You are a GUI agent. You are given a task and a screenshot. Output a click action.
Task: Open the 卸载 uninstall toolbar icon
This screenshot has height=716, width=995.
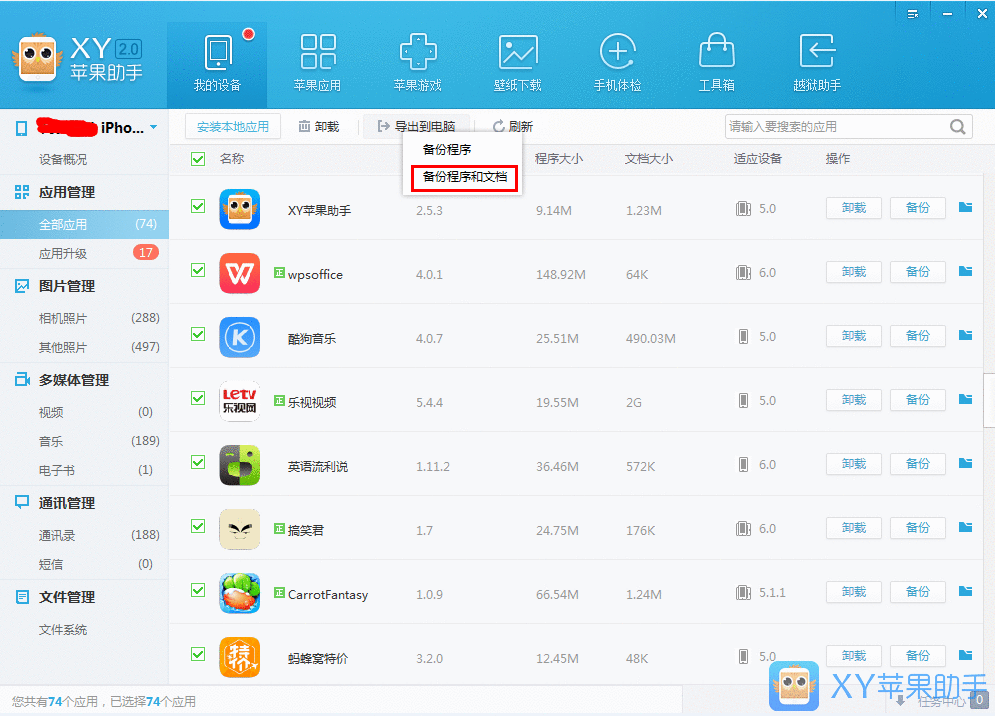pyautogui.click(x=318, y=126)
